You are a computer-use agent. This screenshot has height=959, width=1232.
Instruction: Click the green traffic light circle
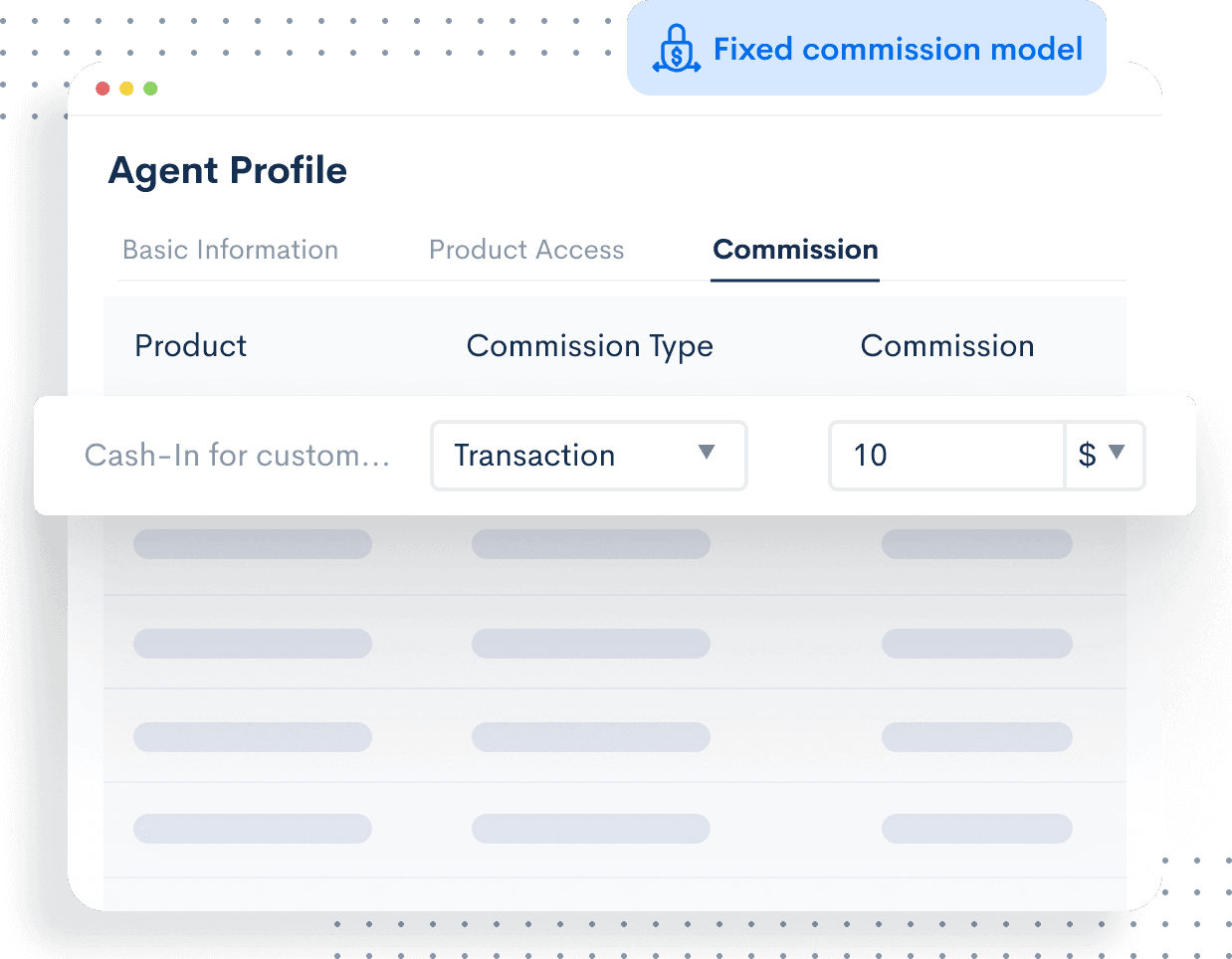[150, 88]
